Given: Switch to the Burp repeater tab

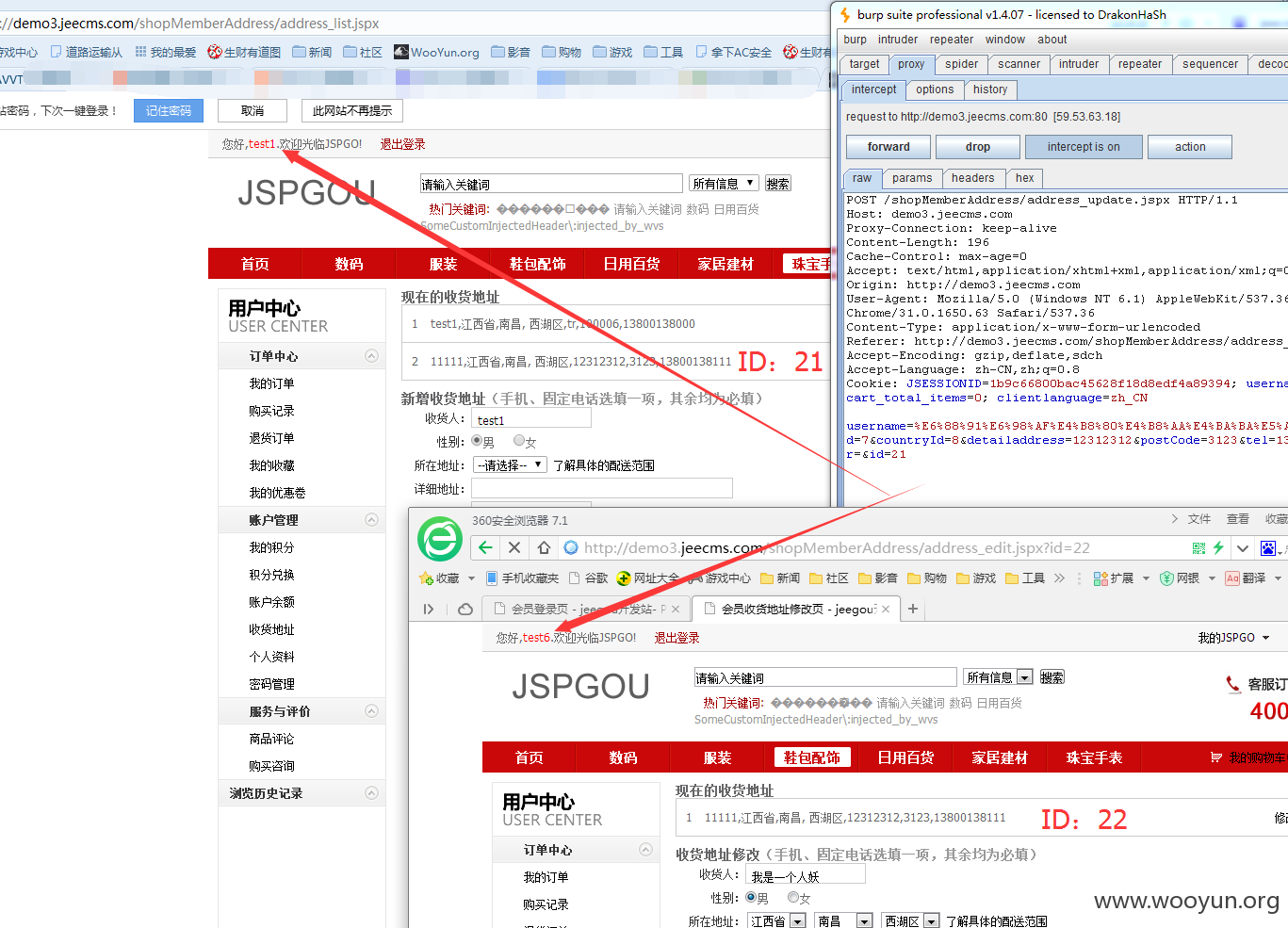Looking at the screenshot, I should coord(1140,64).
